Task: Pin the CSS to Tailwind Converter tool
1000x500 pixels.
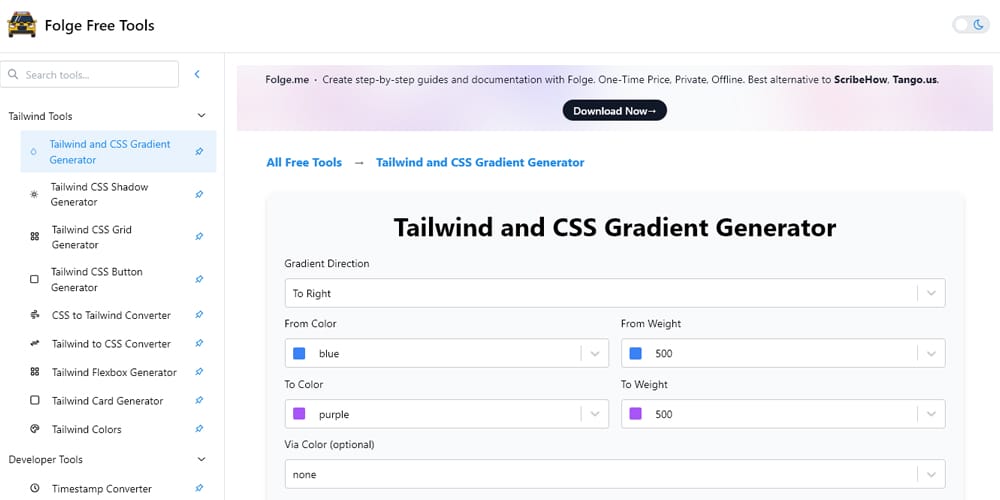Action: click(199, 315)
